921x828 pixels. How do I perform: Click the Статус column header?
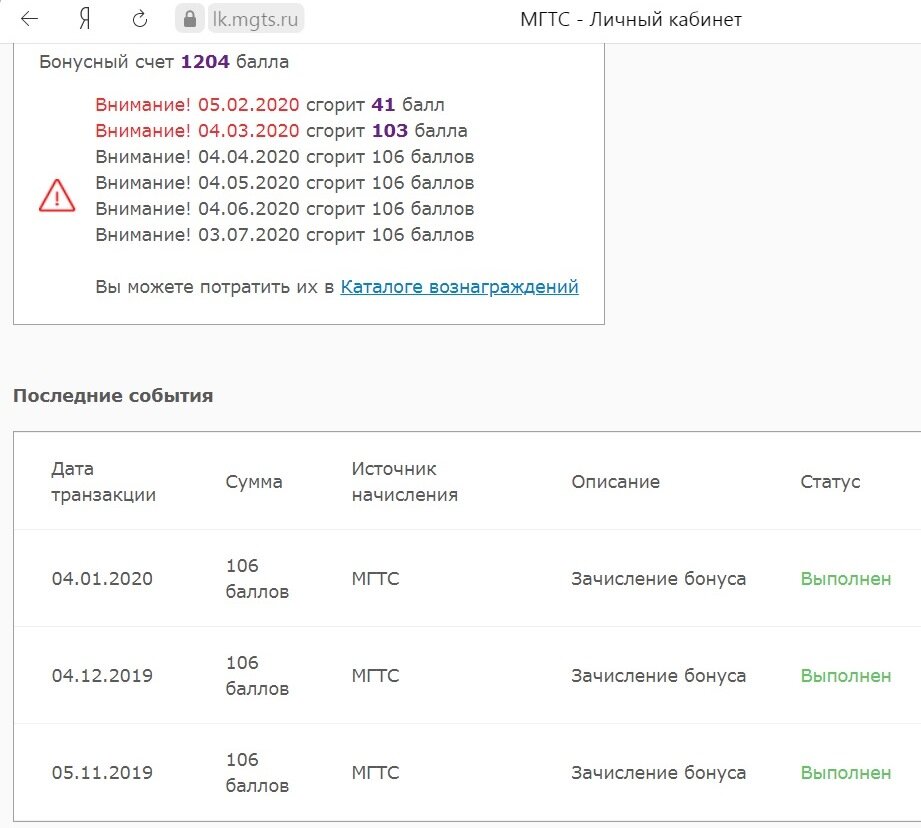coord(830,482)
